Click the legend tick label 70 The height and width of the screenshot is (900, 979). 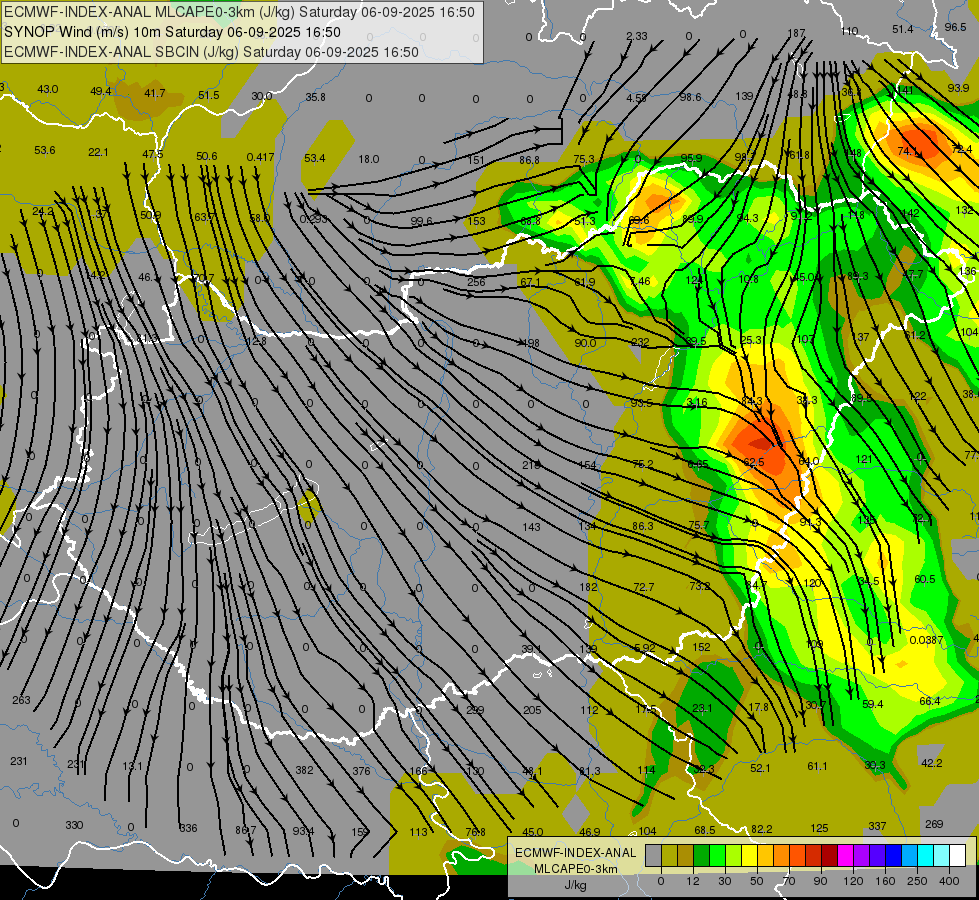coord(789,881)
